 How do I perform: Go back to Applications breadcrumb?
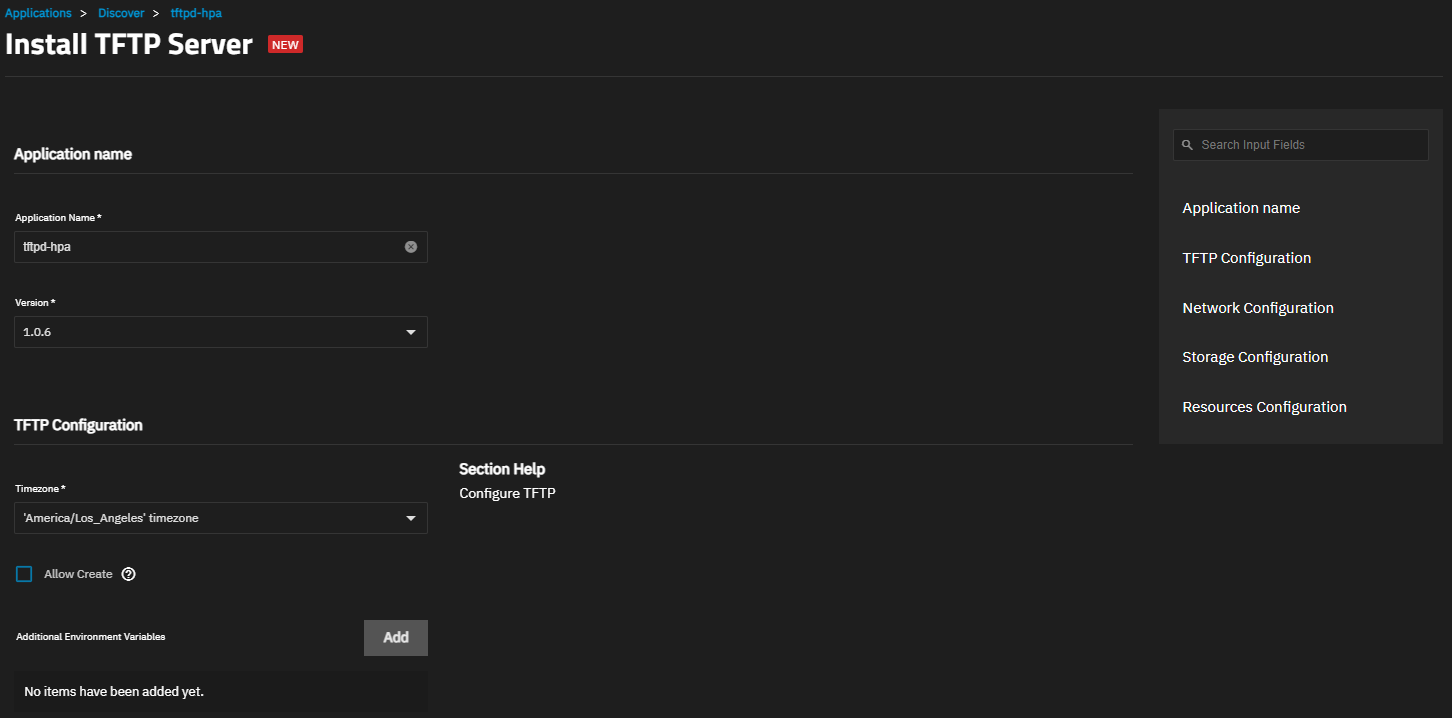38,13
